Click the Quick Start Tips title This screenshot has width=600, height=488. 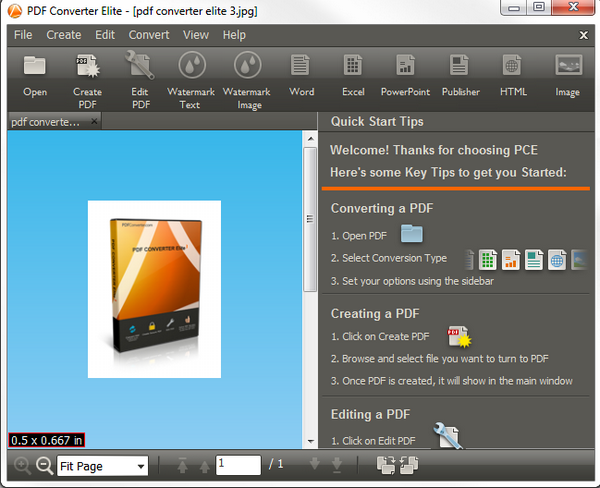[377, 121]
